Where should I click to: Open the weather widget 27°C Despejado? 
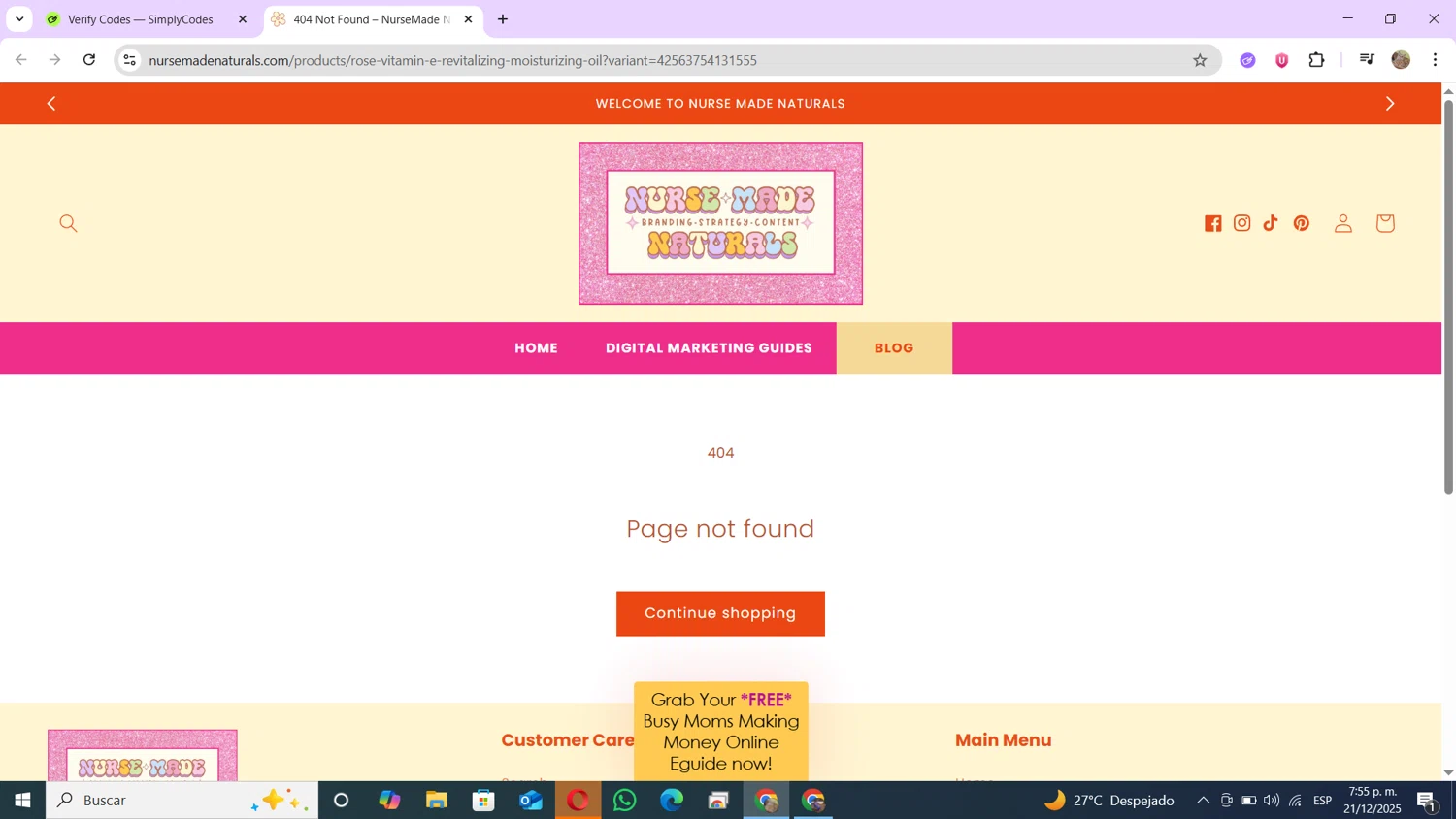[1109, 801]
